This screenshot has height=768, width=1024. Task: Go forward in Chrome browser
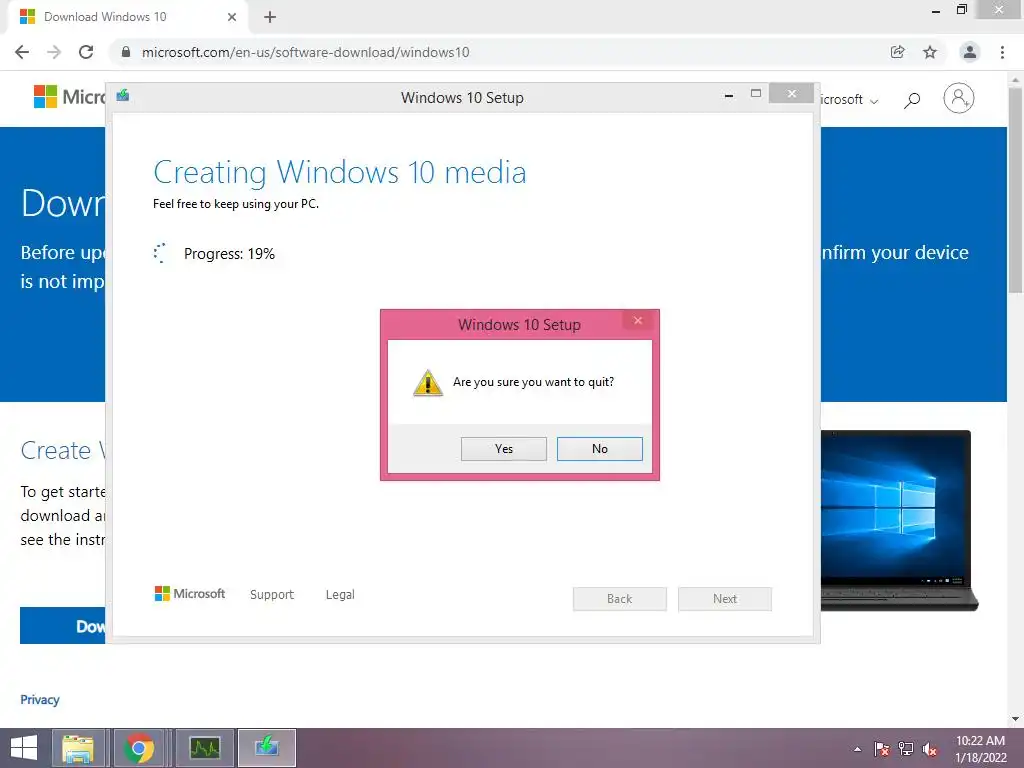coord(54,52)
